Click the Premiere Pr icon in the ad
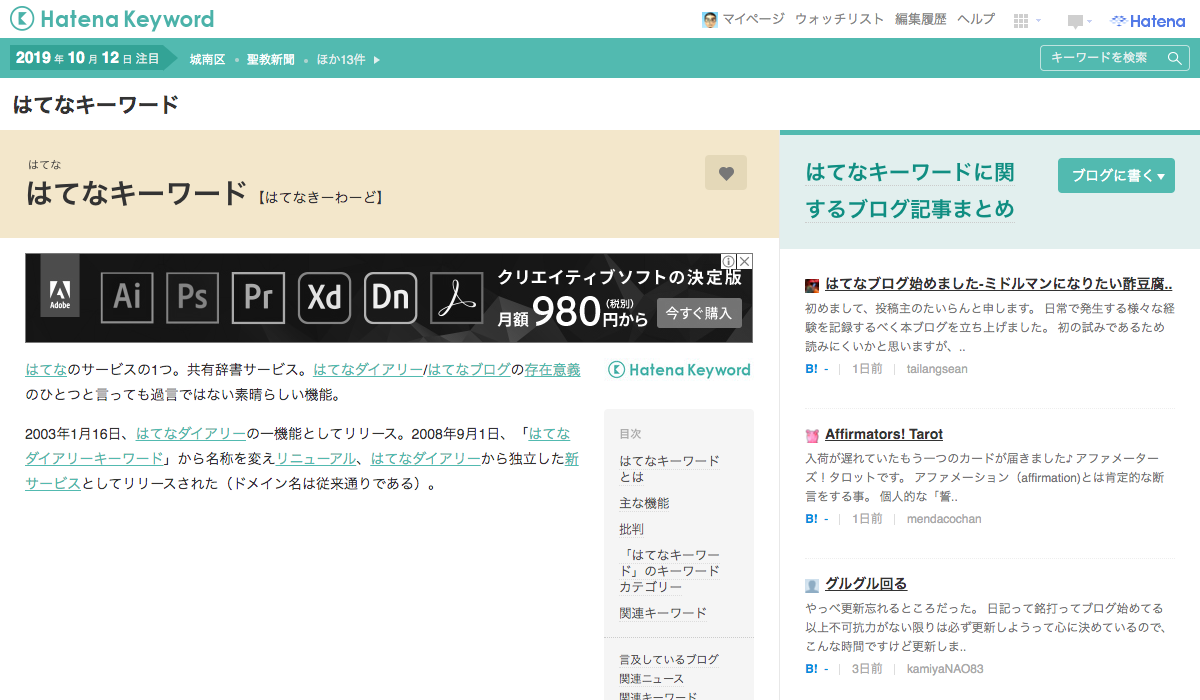 pos(258,297)
